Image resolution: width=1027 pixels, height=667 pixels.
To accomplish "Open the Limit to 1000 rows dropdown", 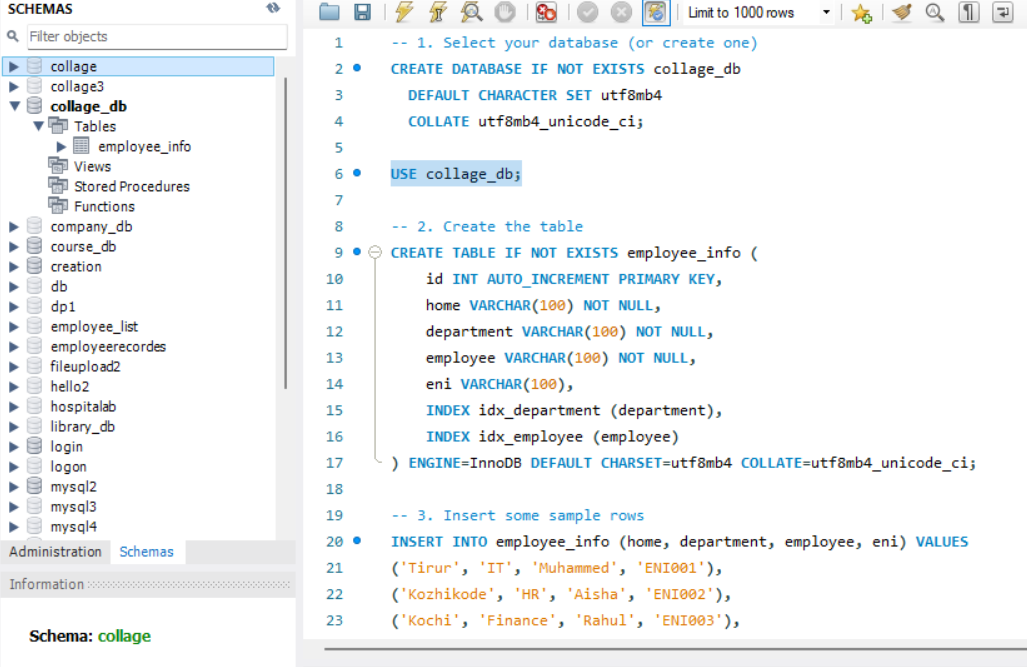I will [x=826, y=12].
